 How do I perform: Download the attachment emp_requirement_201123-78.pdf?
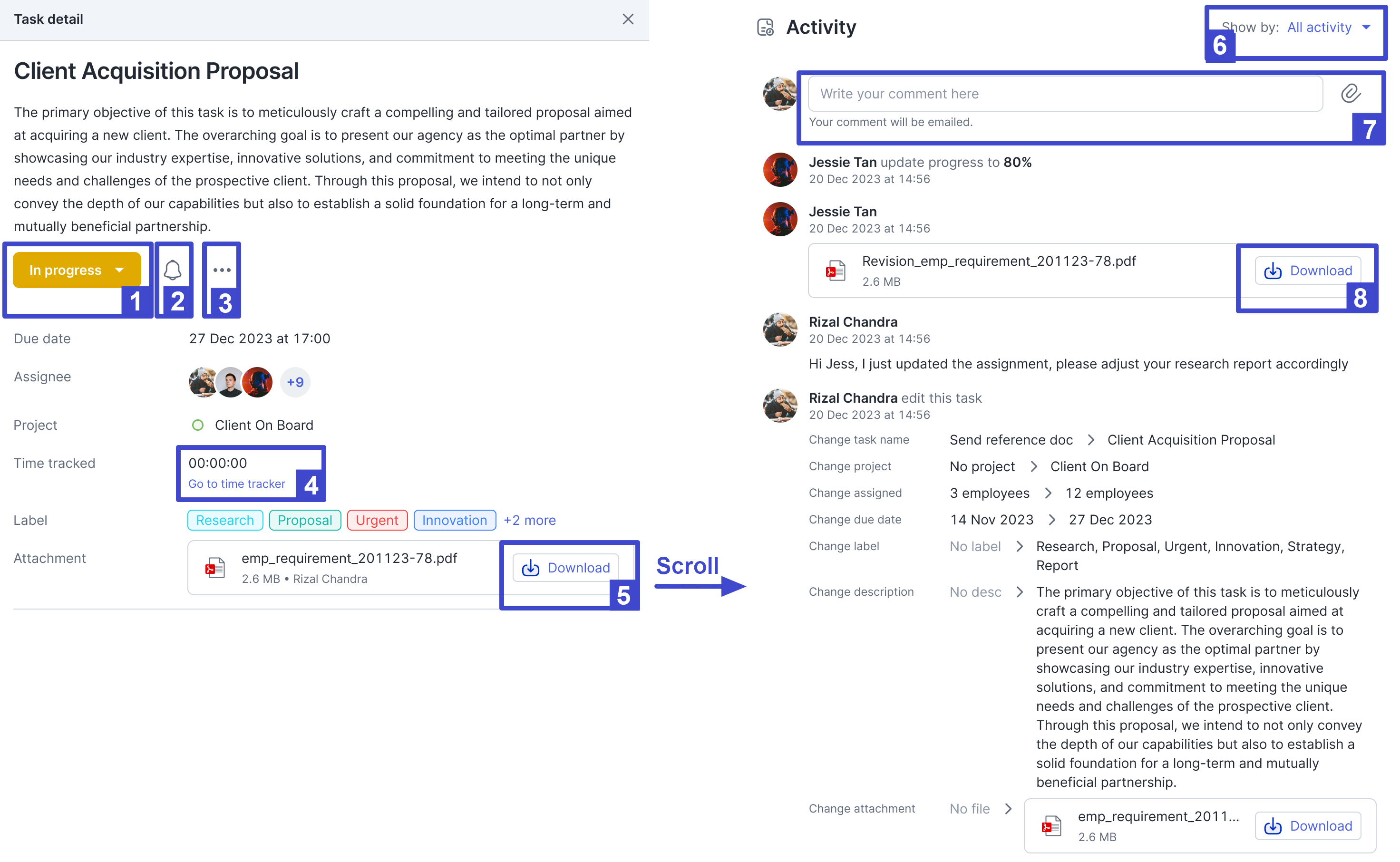(565, 568)
